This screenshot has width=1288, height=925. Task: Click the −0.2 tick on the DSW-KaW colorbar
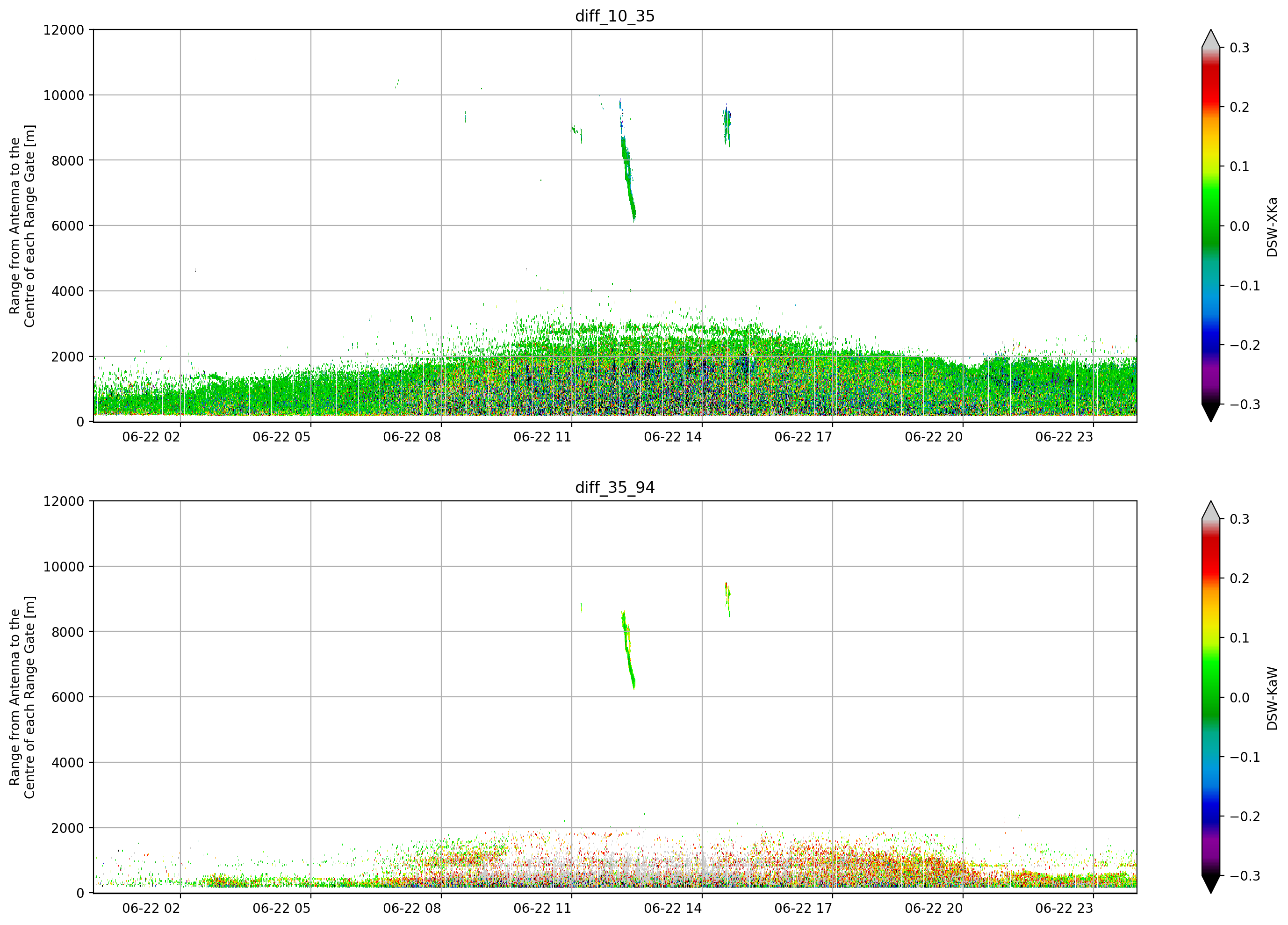(1245, 817)
